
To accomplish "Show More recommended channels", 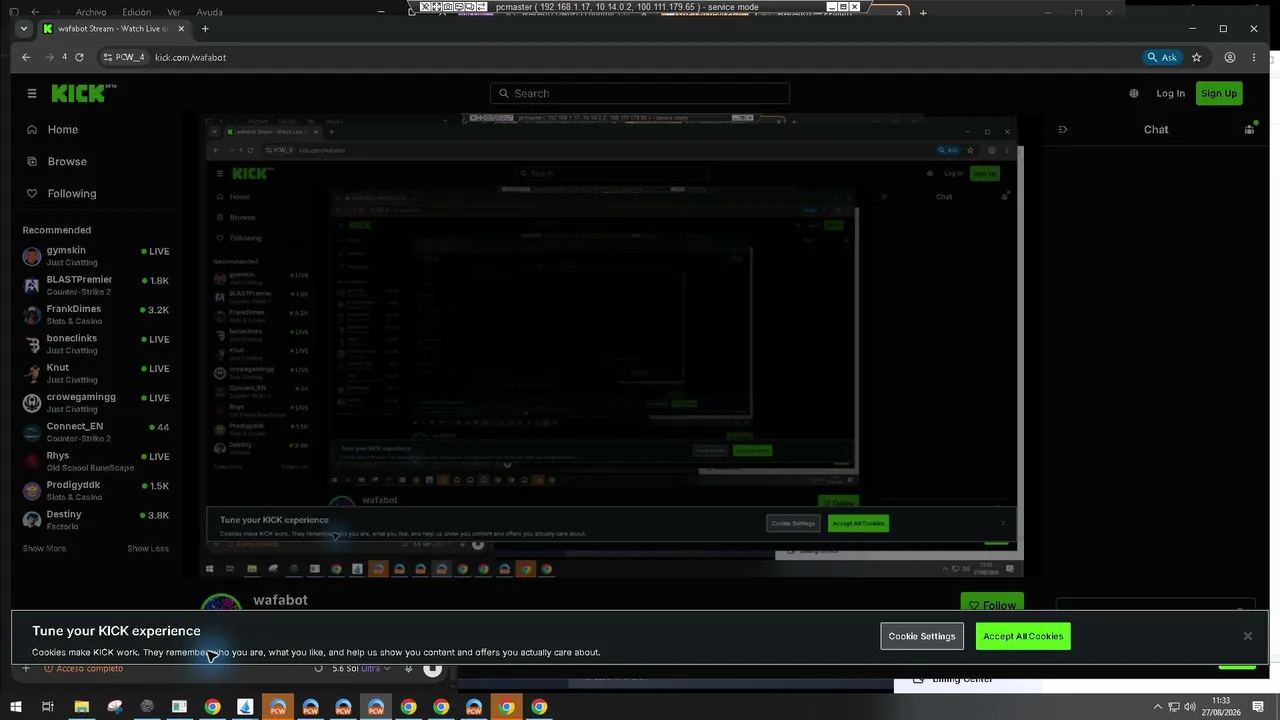I will (x=44, y=548).
